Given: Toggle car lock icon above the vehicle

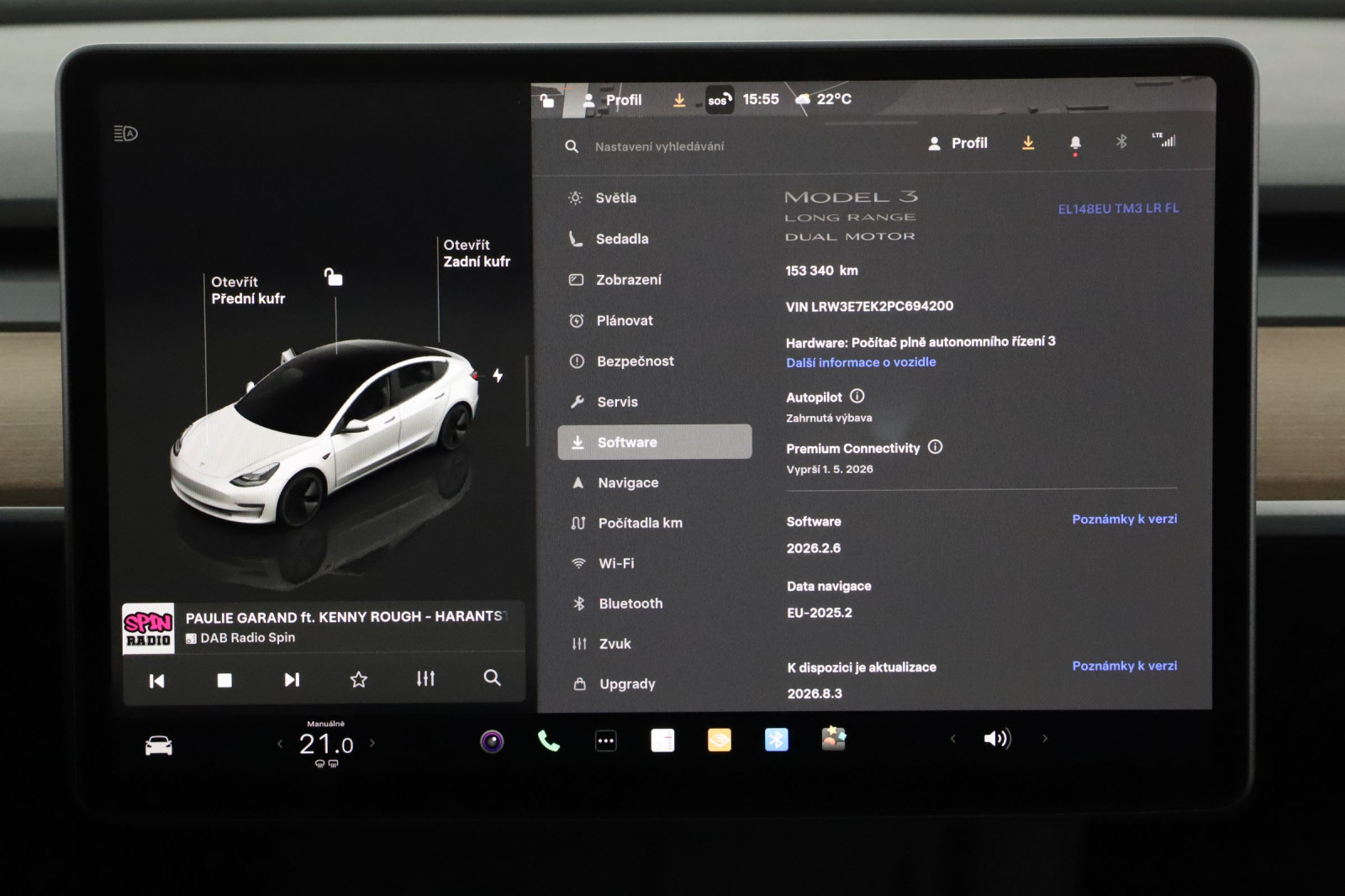Looking at the screenshot, I should (x=334, y=277).
